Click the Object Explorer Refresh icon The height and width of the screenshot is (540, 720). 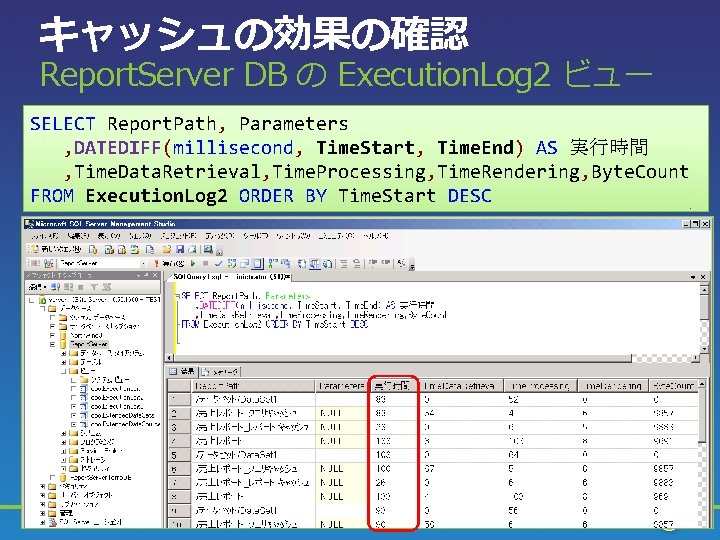tap(107, 287)
